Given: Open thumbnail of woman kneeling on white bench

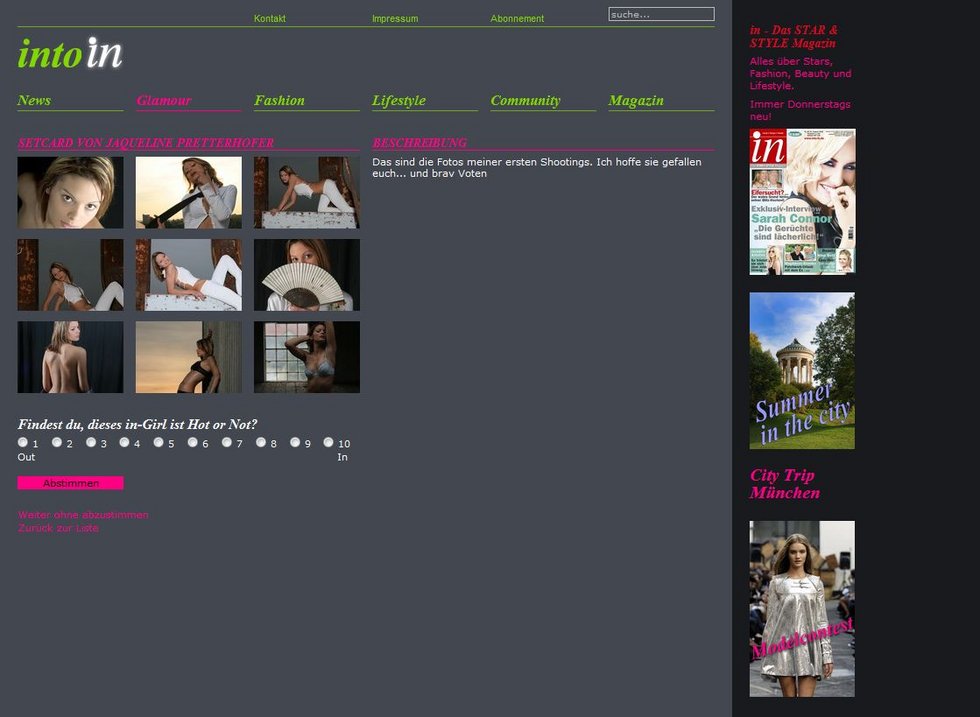Looking at the screenshot, I should (x=307, y=192).
